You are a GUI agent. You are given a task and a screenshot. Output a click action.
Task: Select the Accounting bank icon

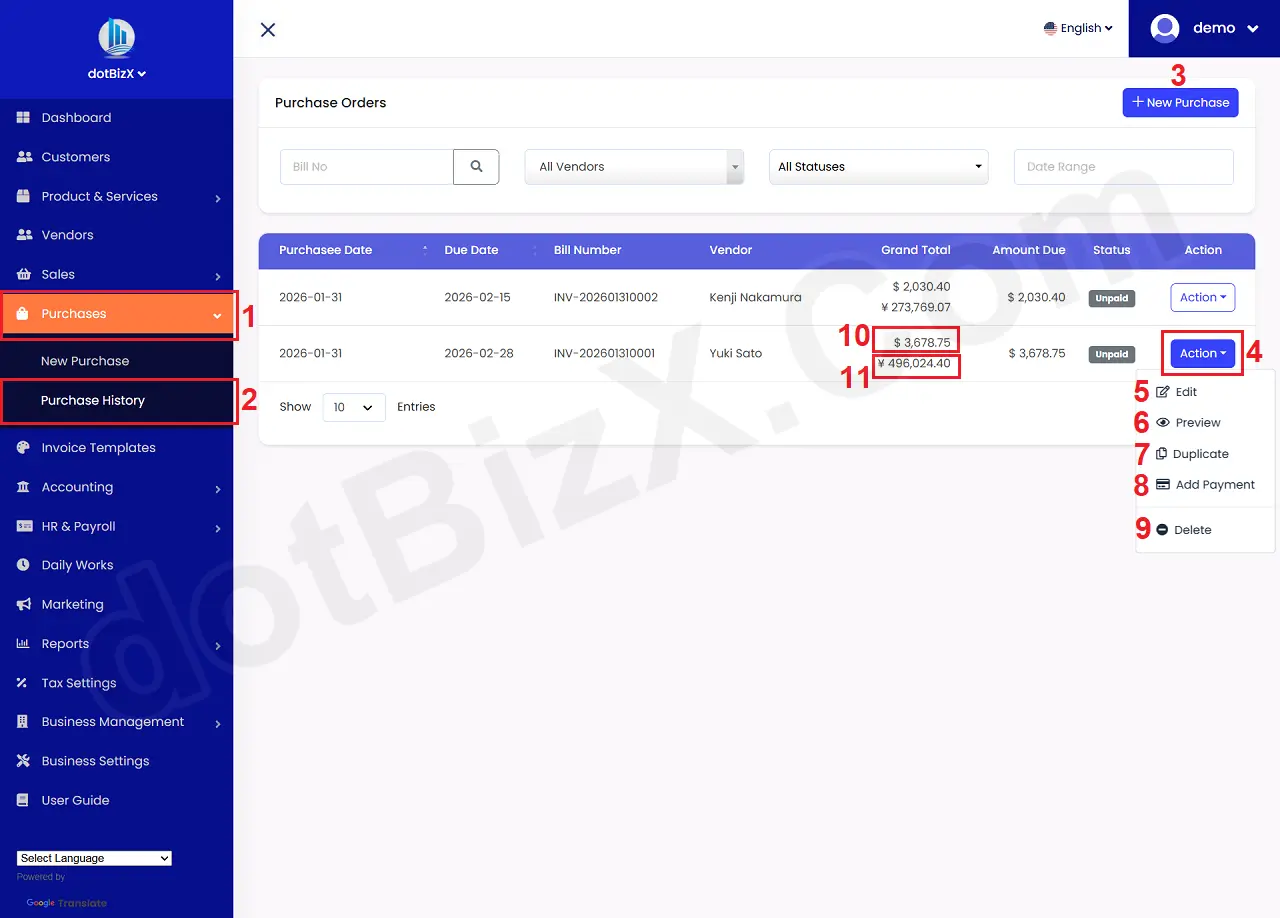coord(24,487)
